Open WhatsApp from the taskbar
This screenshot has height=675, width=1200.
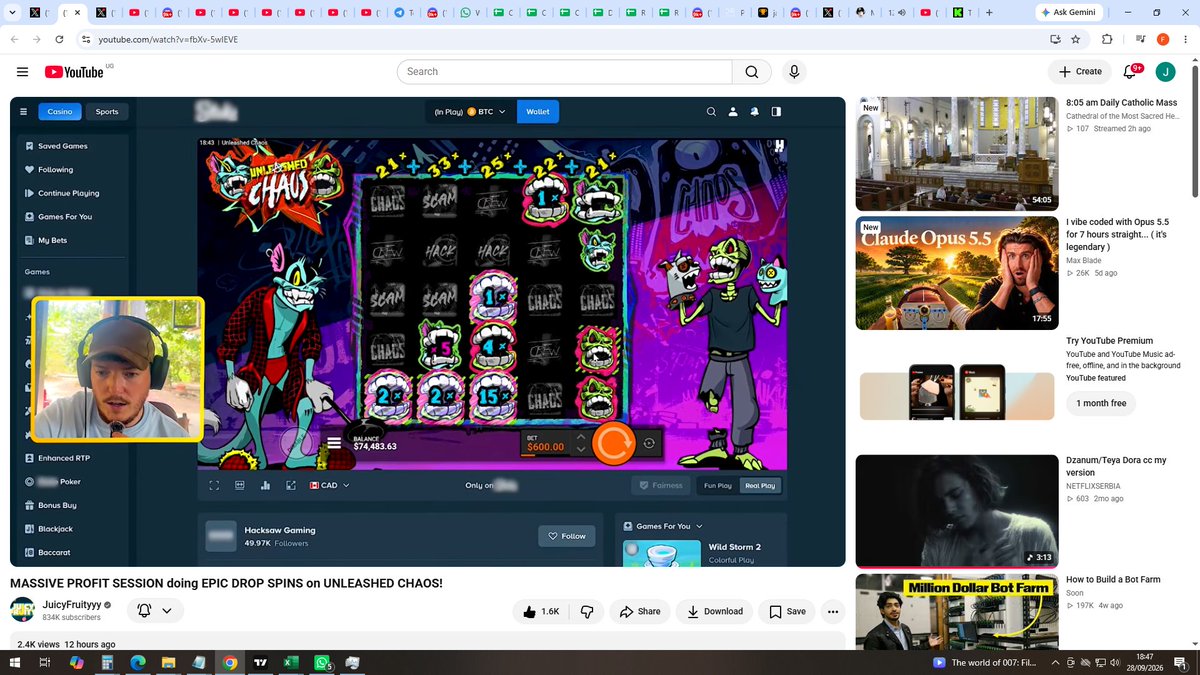(322, 663)
